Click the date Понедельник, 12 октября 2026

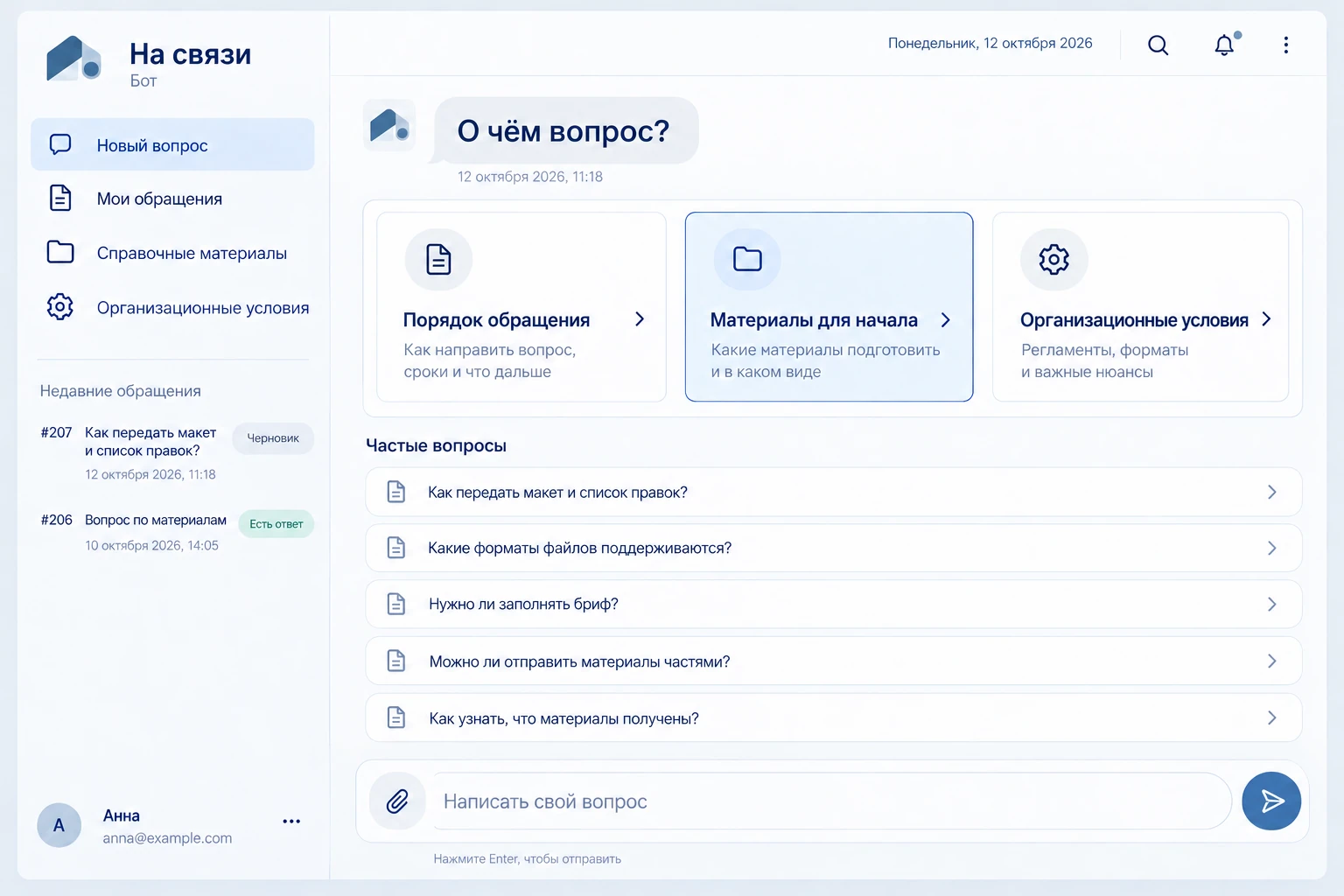pyautogui.click(x=990, y=43)
